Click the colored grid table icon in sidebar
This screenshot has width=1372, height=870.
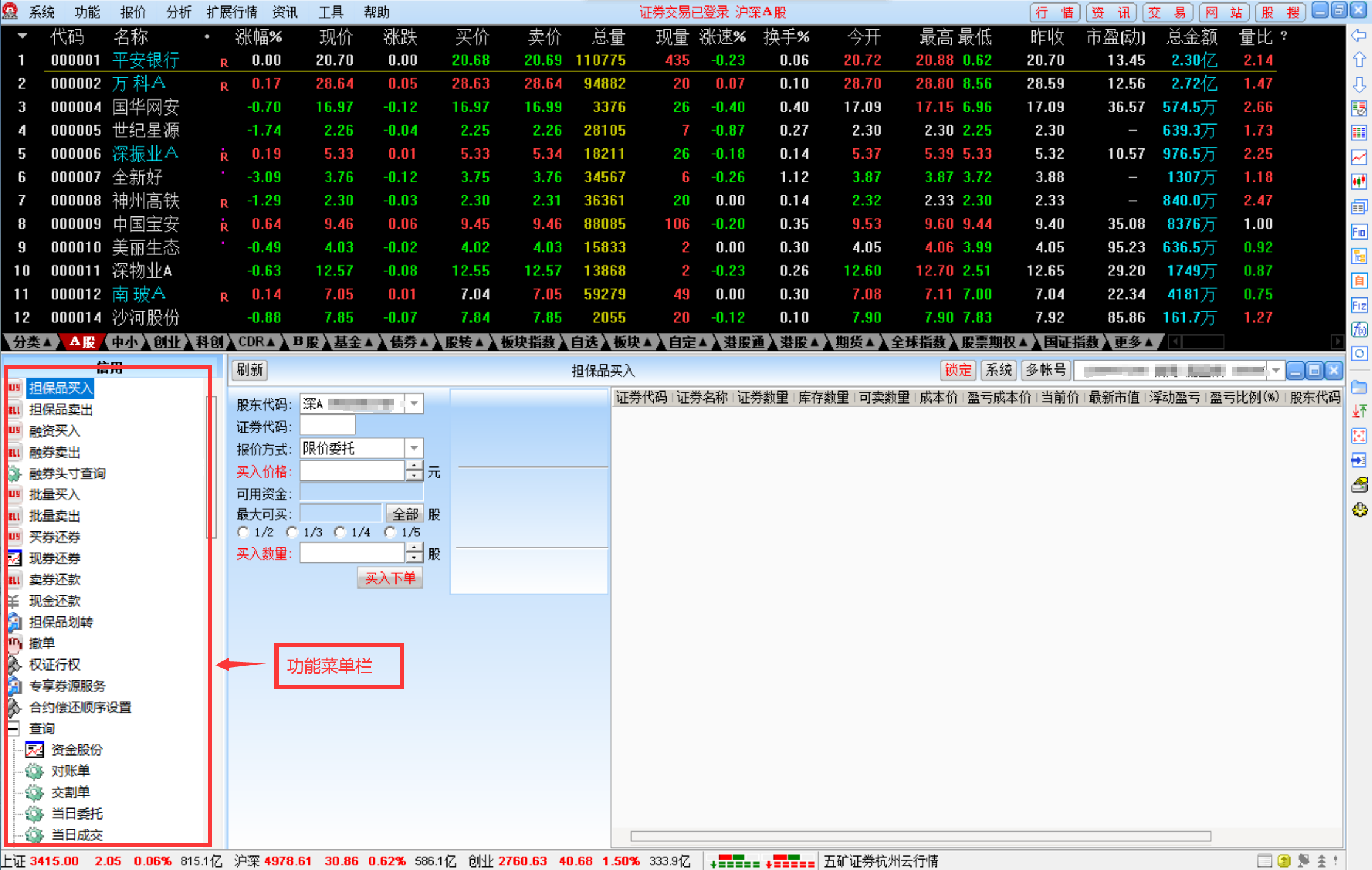point(1359,133)
